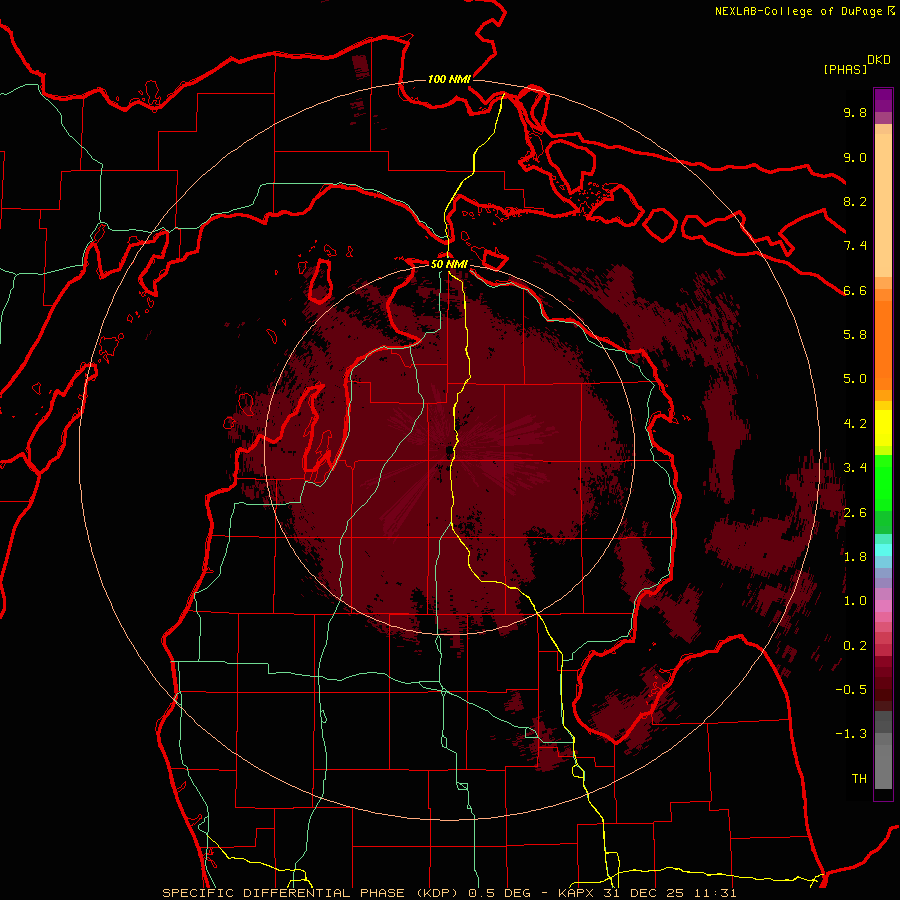Pick the cyan swatch on the color scale
900x900 pixels.
(883, 550)
